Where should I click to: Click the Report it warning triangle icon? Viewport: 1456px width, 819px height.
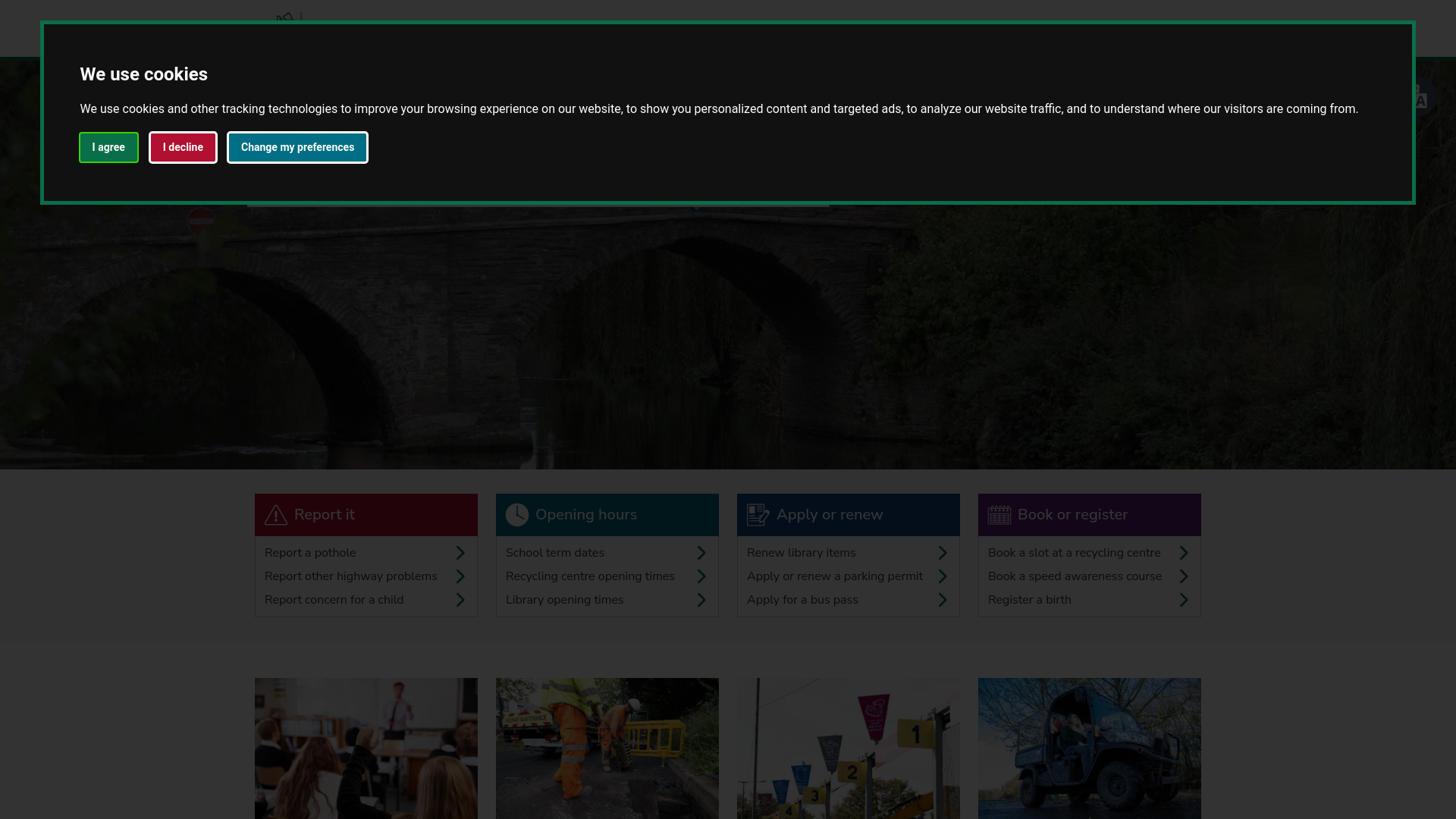pos(276,515)
